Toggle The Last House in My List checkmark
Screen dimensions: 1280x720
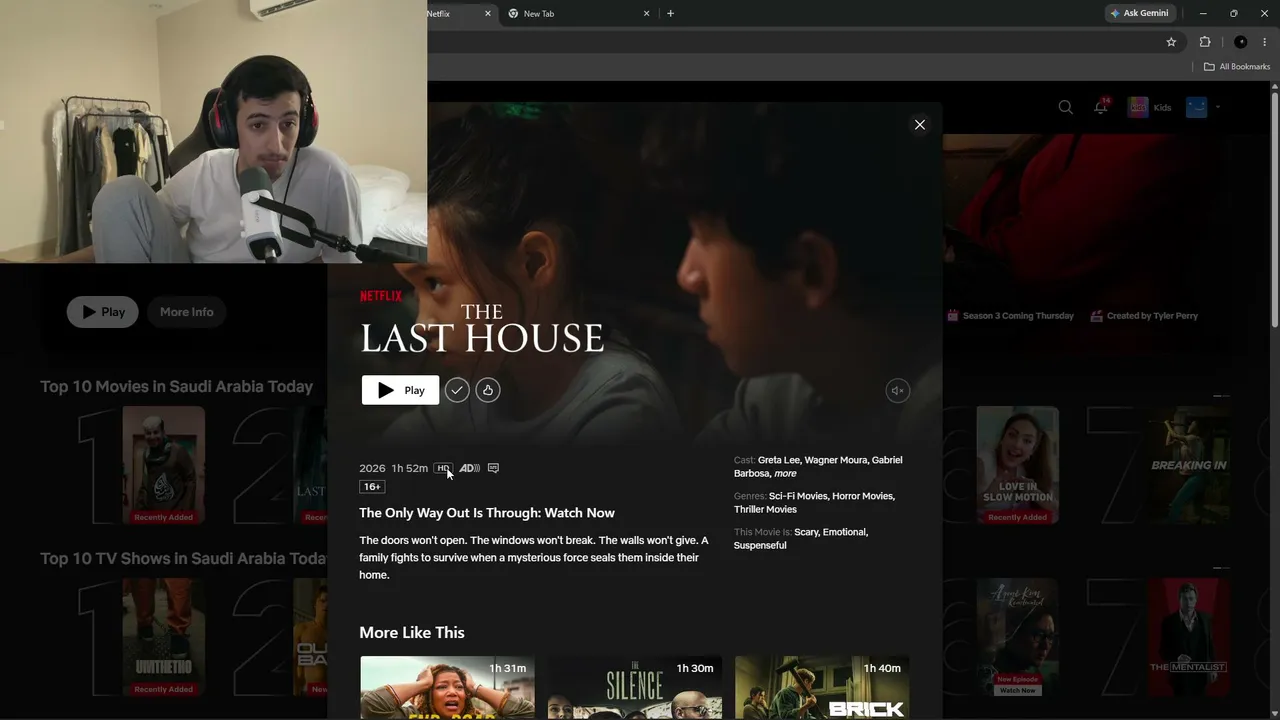pyautogui.click(x=457, y=390)
